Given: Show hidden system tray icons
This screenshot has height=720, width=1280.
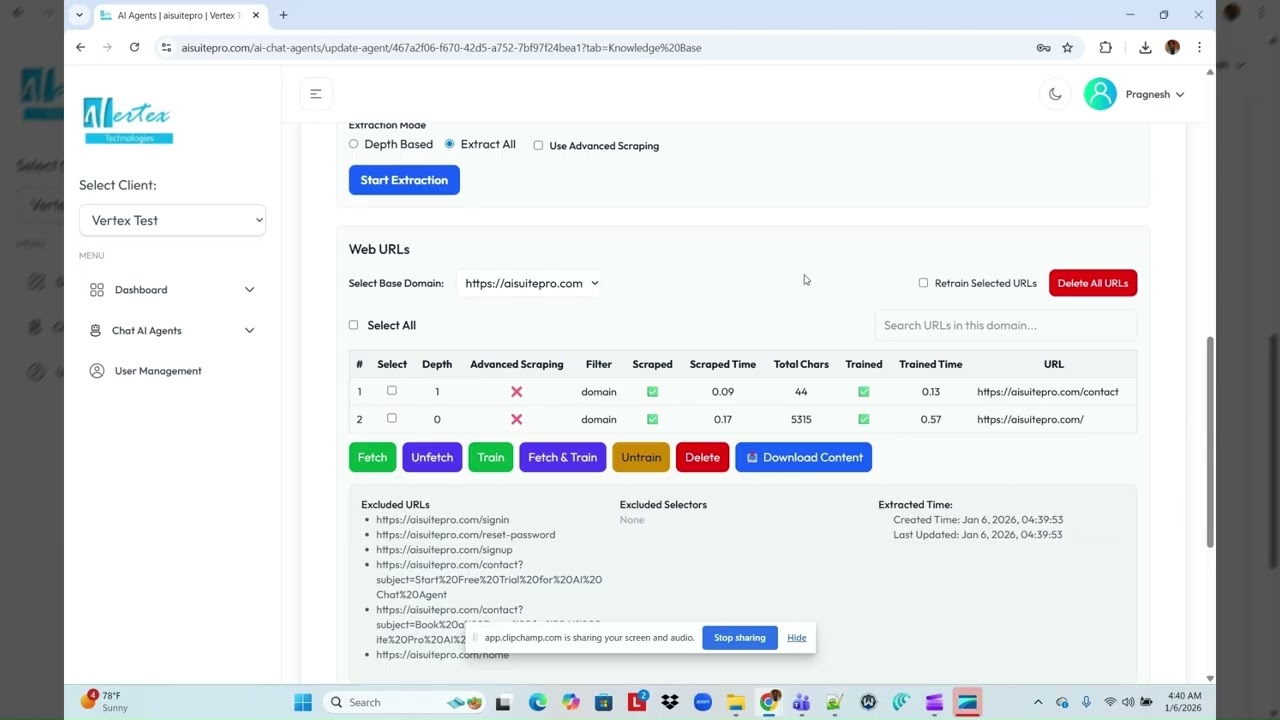Looking at the screenshot, I should pos(1037,702).
